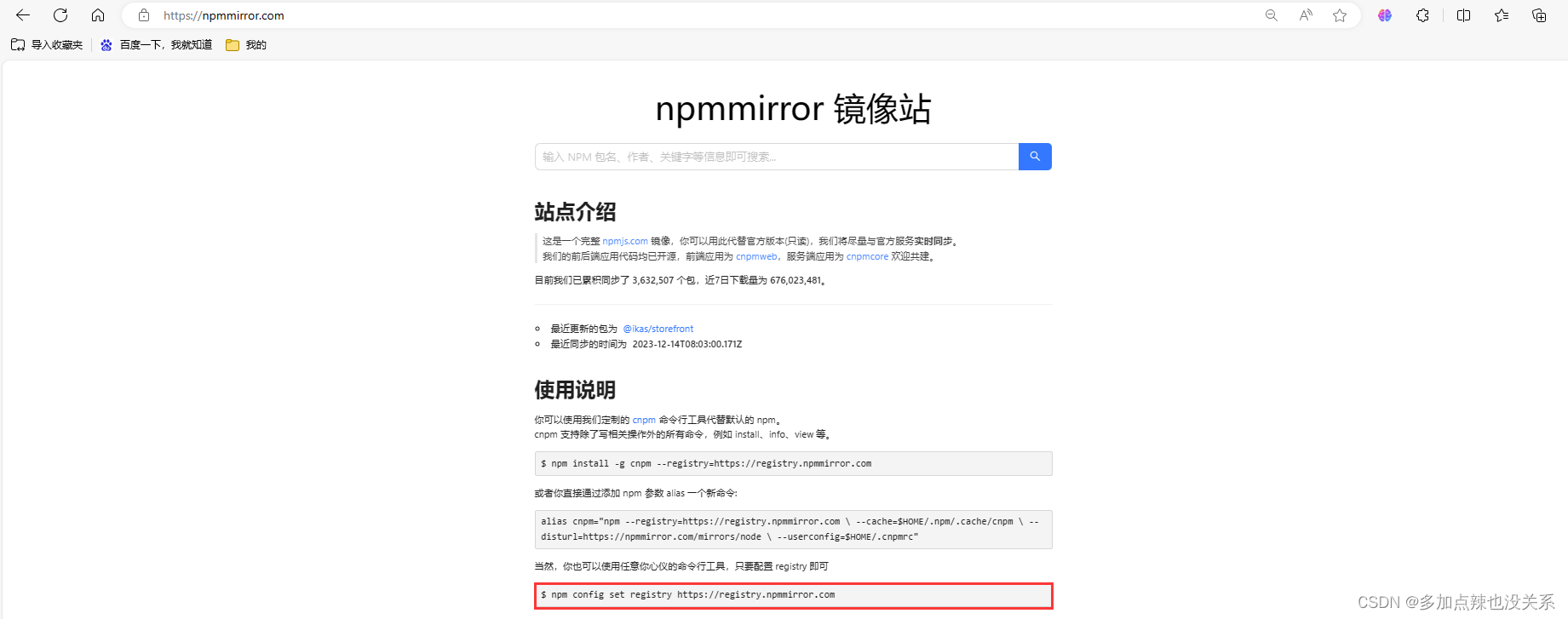Open the browser home page icon
1568x619 pixels.
[x=98, y=15]
